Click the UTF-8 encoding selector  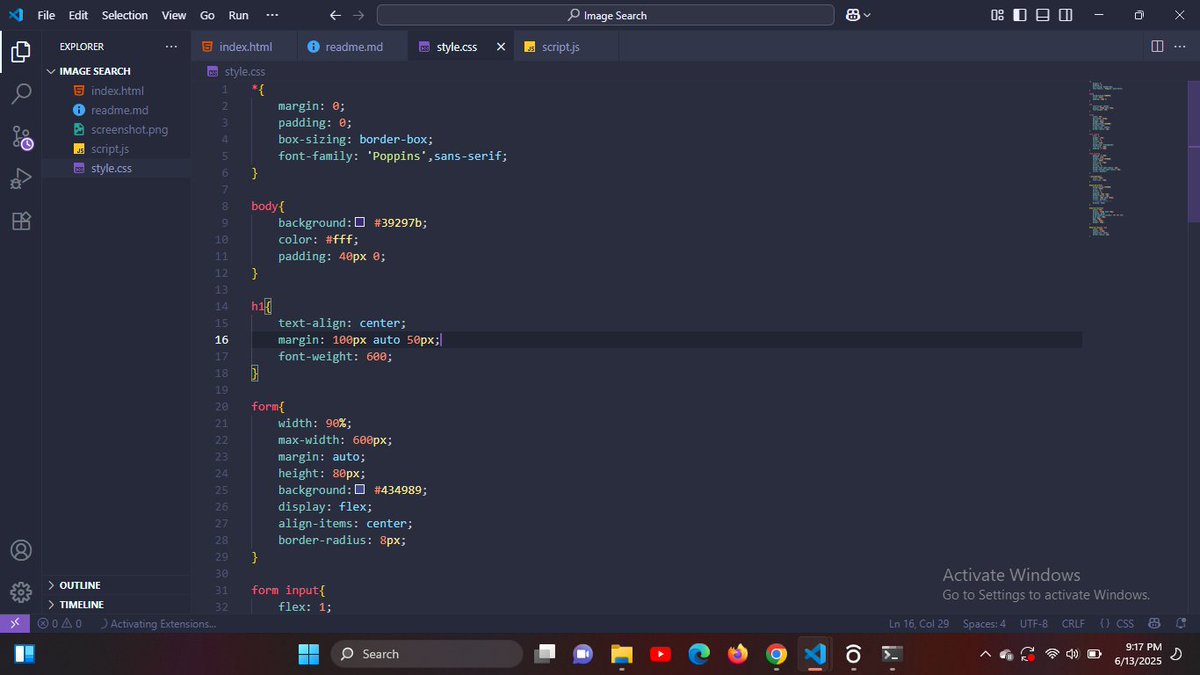pyautogui.click(x=1033, y=623)
